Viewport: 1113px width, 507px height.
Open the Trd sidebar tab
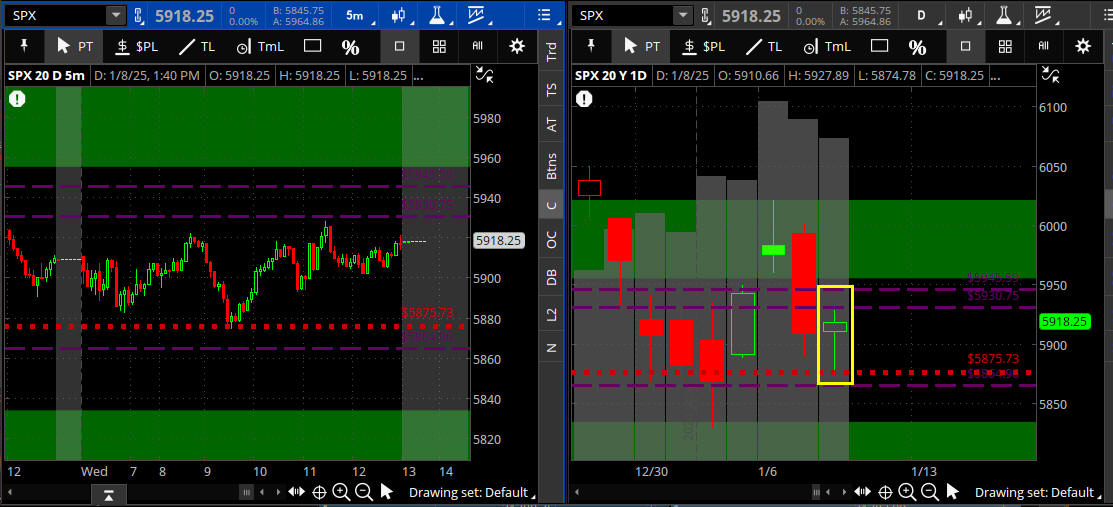point(551,53)
